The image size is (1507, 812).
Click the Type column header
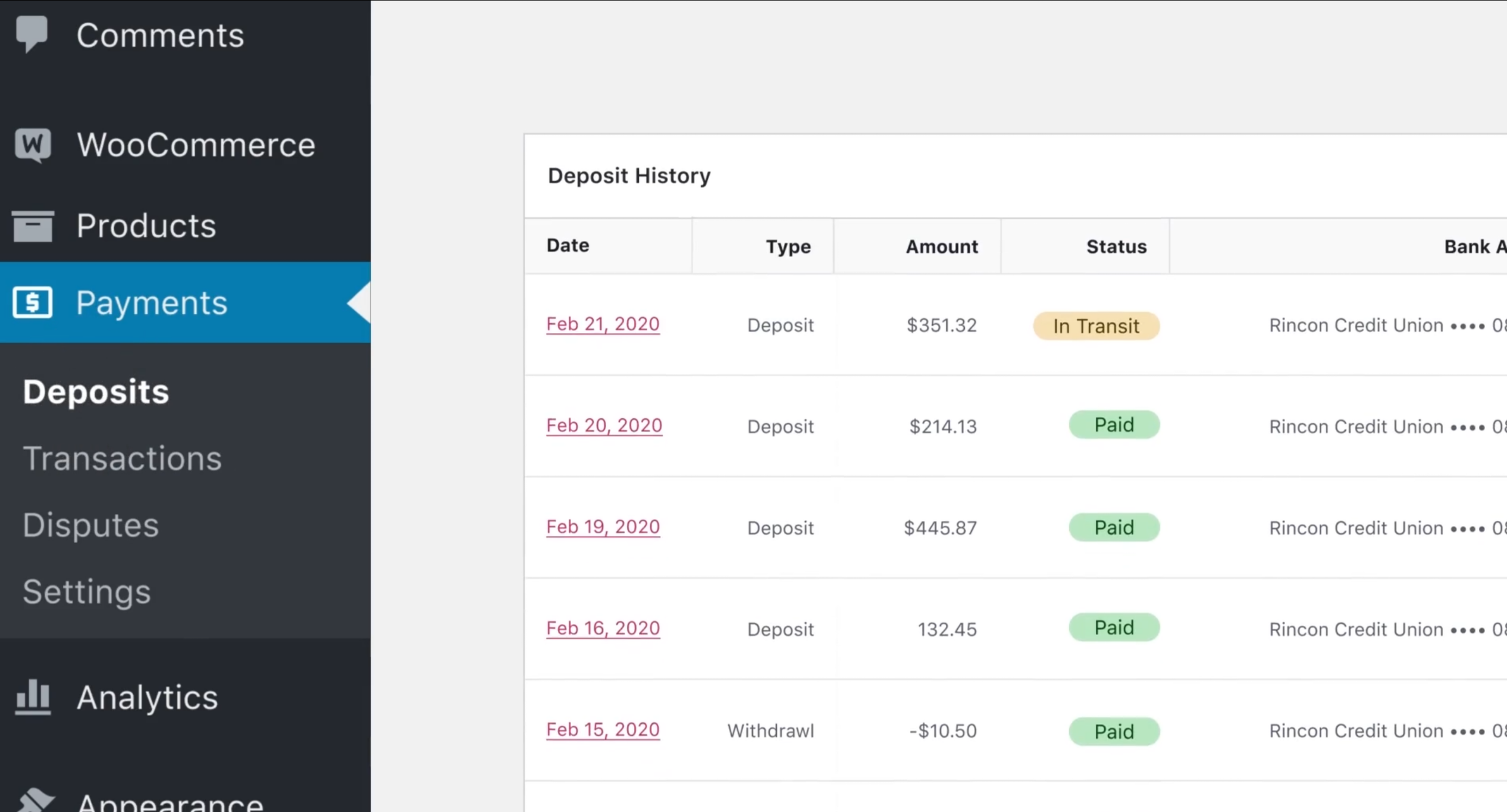[x=788, y=246]
